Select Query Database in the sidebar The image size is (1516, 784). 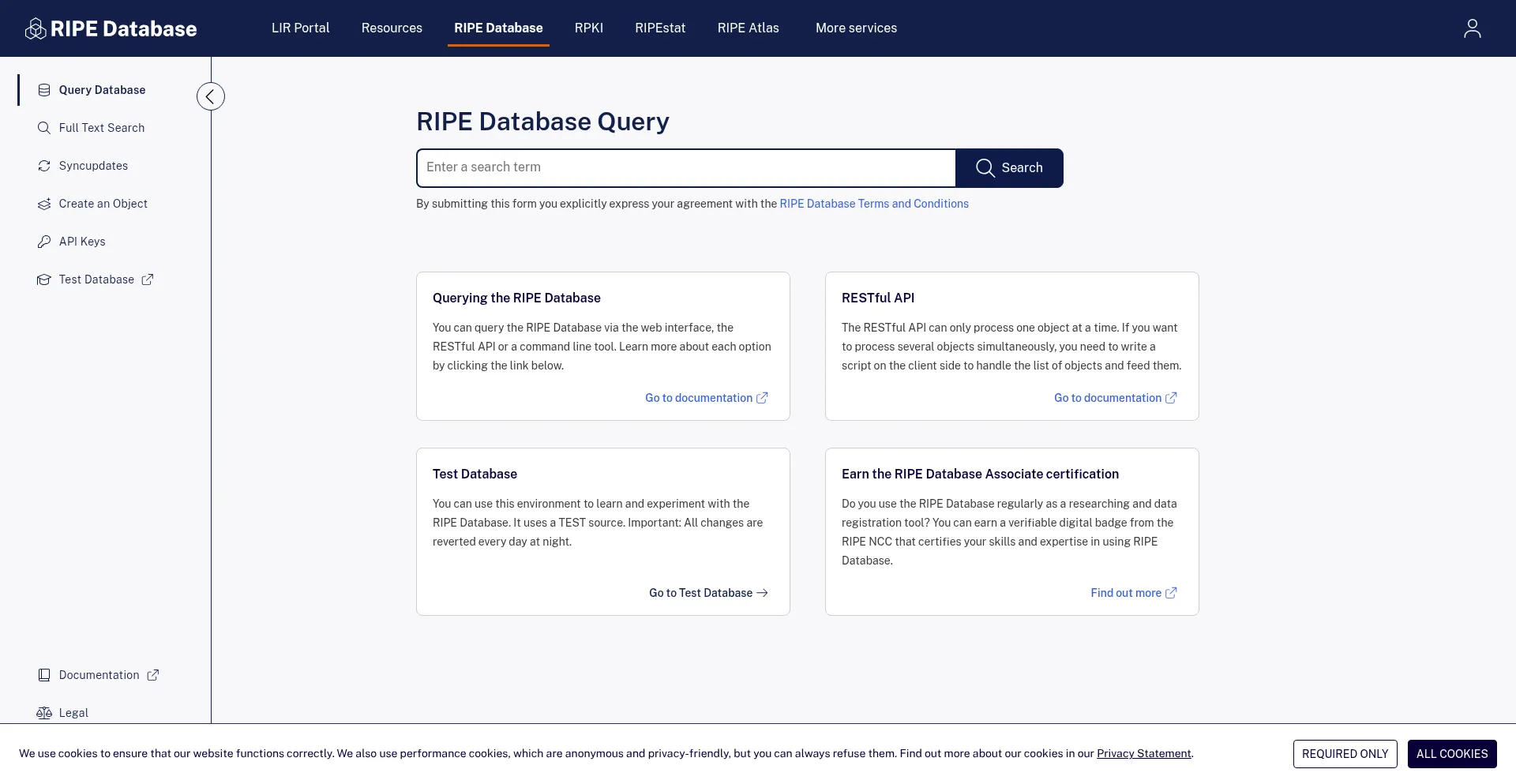[x=103, y=90]
